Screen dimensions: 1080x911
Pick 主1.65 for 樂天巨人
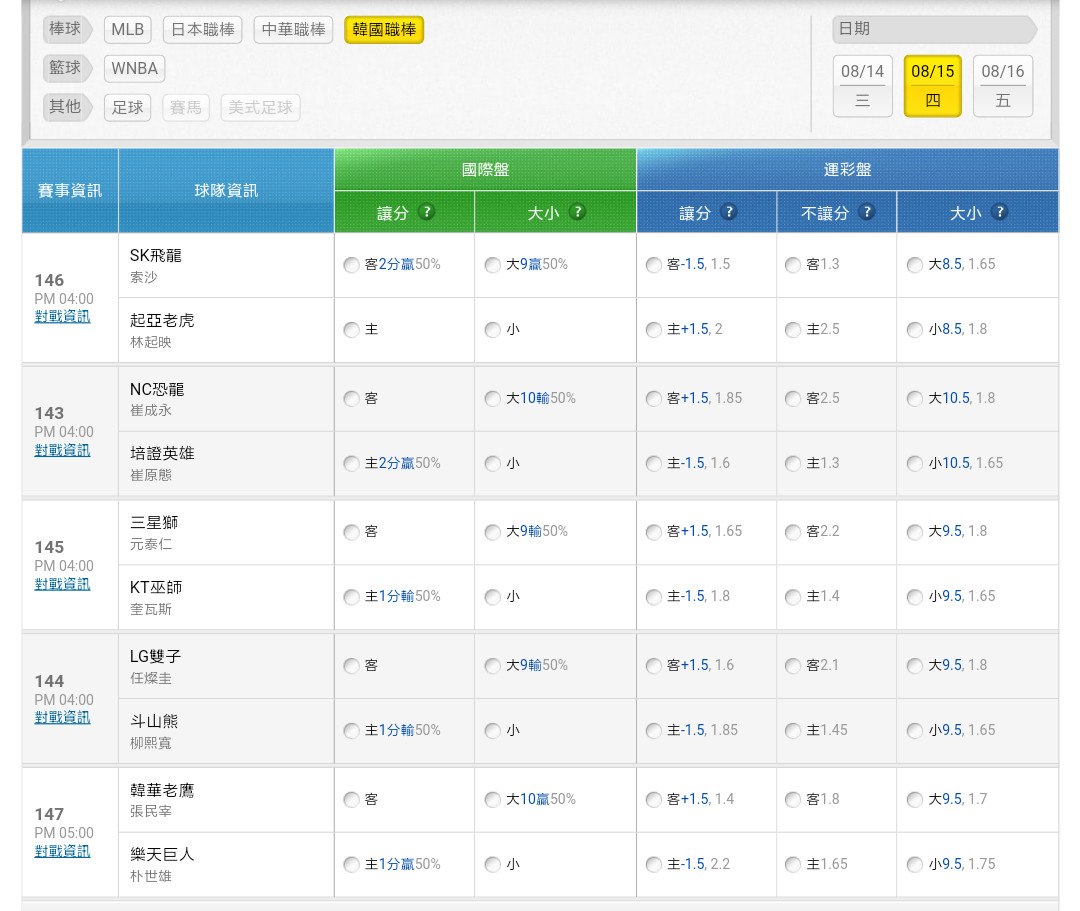(793, 865)
